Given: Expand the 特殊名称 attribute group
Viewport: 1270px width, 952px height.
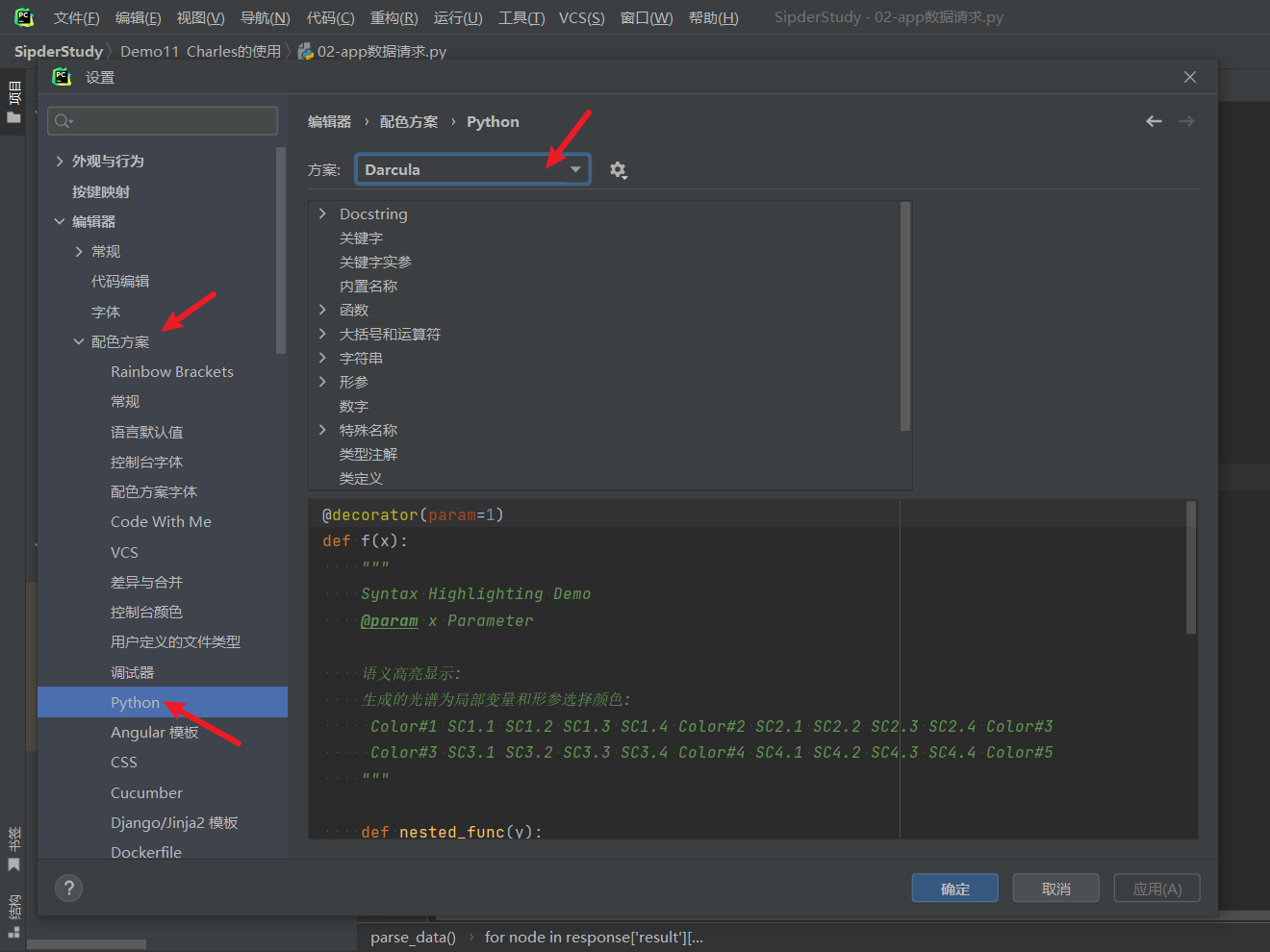Looking at the screenshot, I should (x=322, y=430).
